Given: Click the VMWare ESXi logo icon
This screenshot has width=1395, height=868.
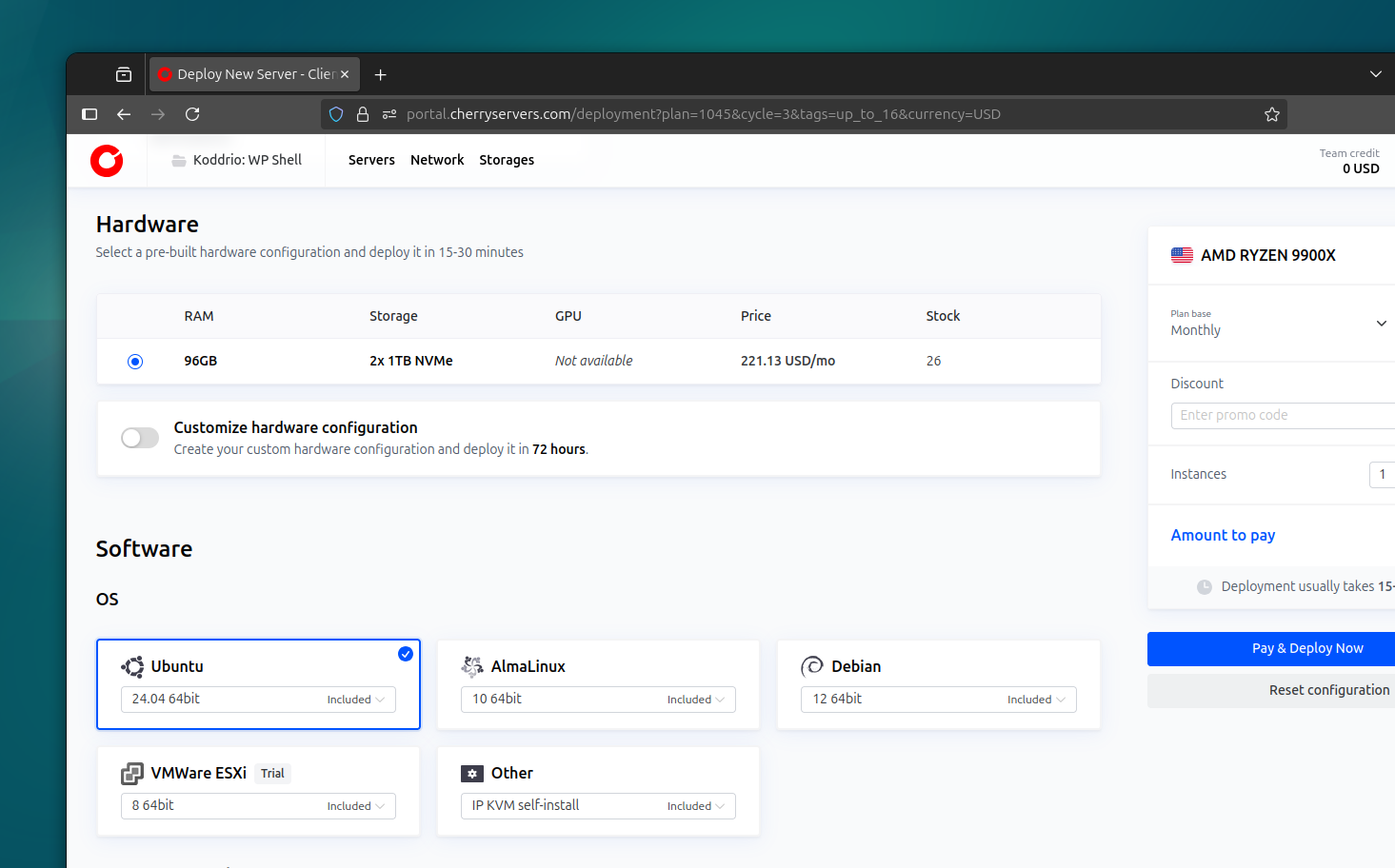Looking at the screenshot, I should point(132,774).
